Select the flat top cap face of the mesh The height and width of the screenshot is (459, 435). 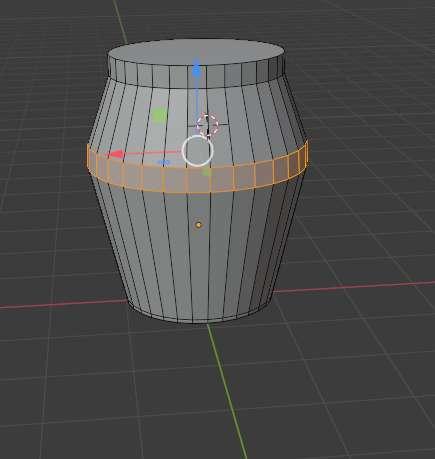point(196,53)
